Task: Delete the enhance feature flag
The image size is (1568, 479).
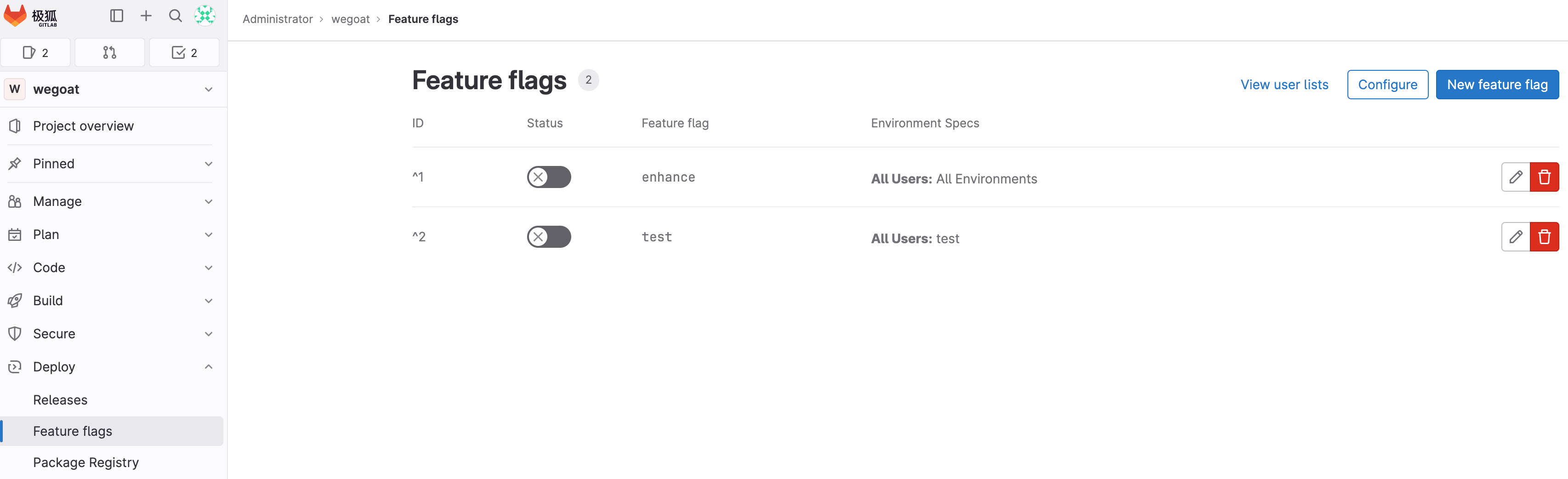Action: point(1544,177)
